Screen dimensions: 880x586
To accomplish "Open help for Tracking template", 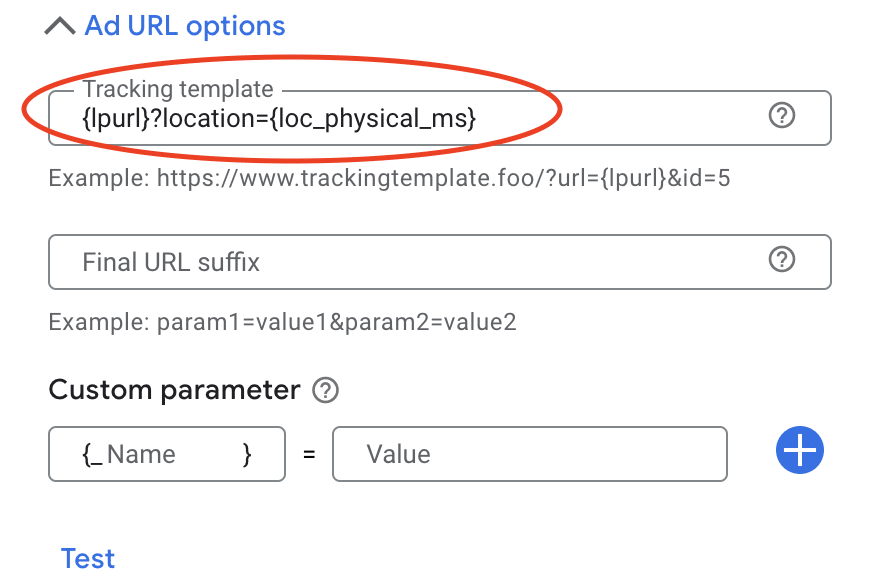I will coord(781,116).
